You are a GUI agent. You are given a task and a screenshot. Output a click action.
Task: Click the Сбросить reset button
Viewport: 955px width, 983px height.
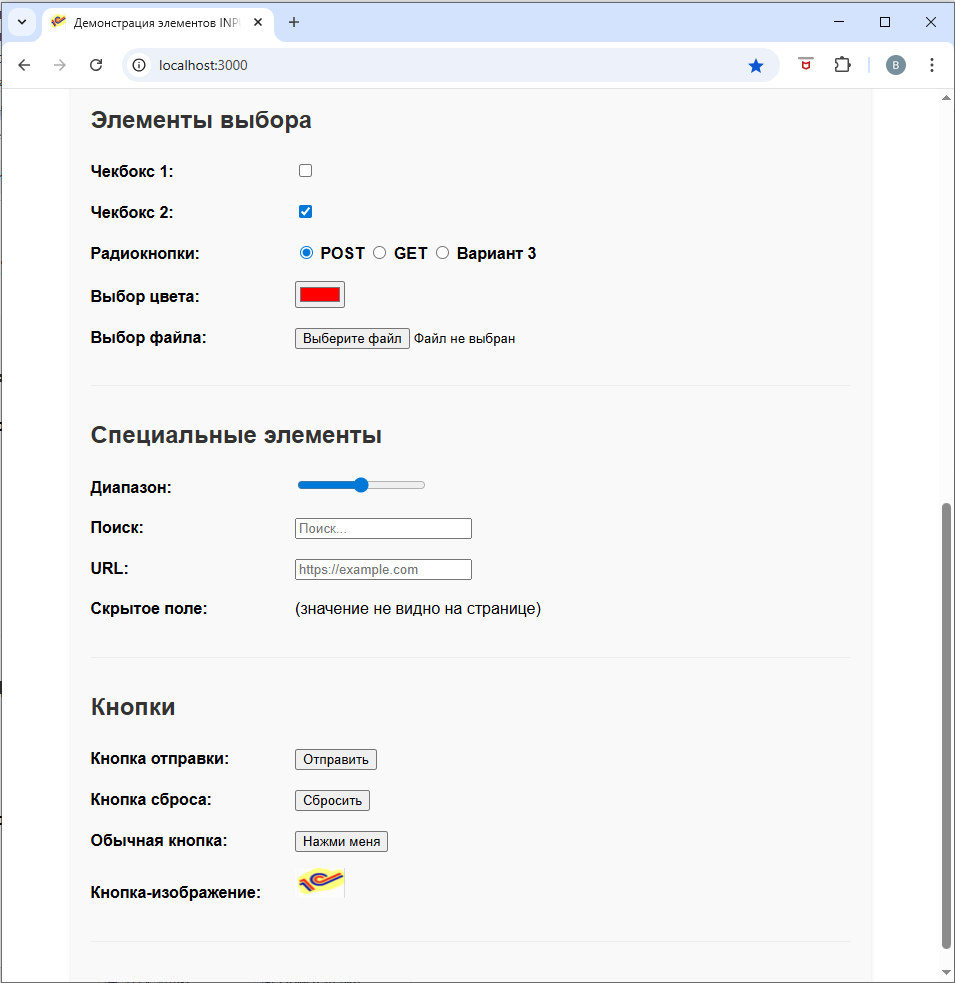[x=332, y=801]
